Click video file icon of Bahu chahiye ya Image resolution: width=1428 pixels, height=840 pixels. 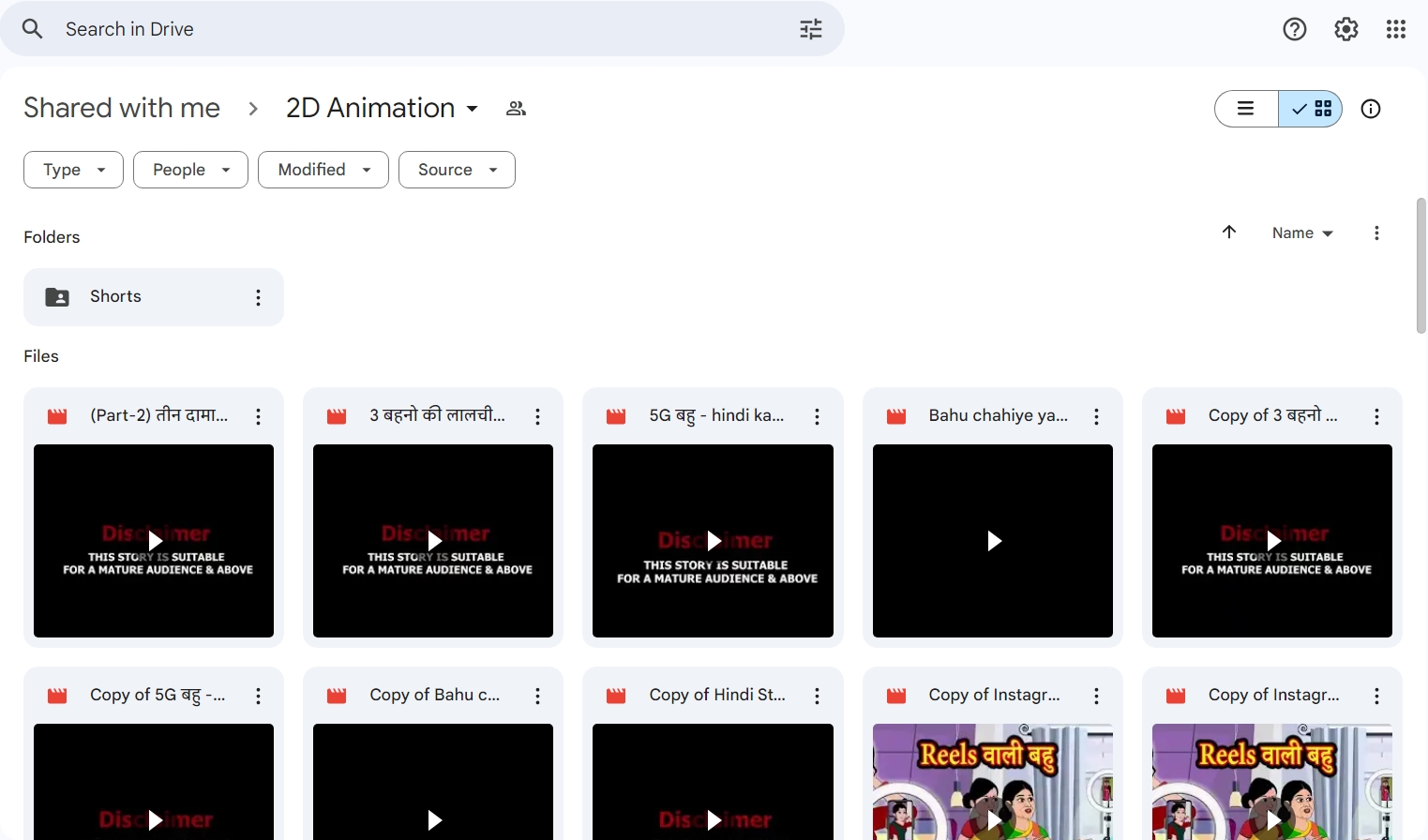tap(896, 416)
